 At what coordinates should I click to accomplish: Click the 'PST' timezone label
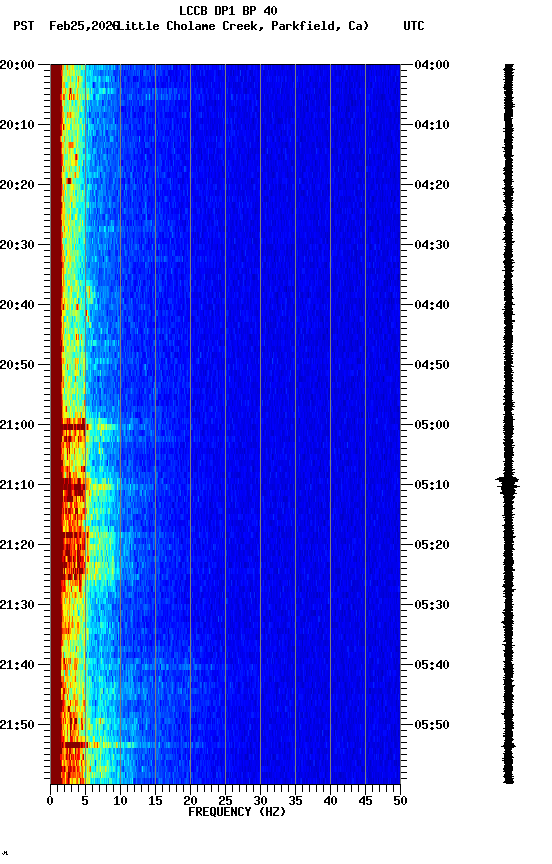[24, 26]
